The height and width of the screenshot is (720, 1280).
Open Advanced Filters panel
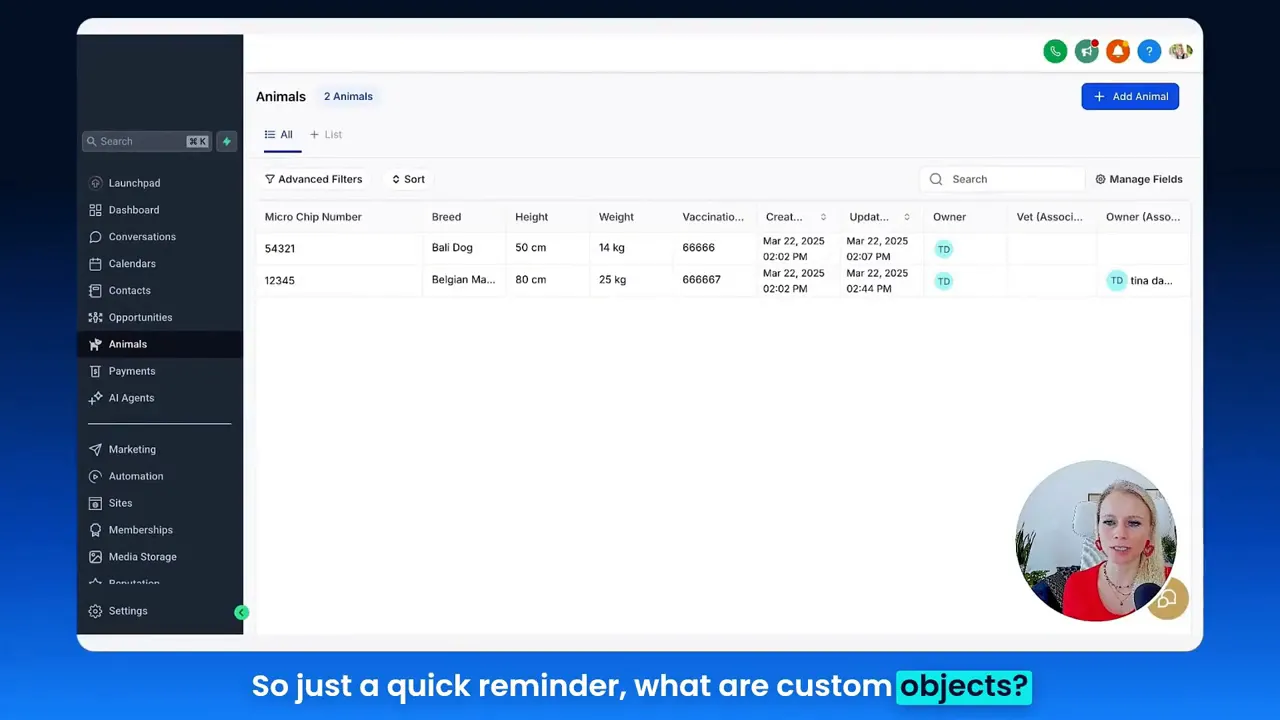click(x=313, y=179)
